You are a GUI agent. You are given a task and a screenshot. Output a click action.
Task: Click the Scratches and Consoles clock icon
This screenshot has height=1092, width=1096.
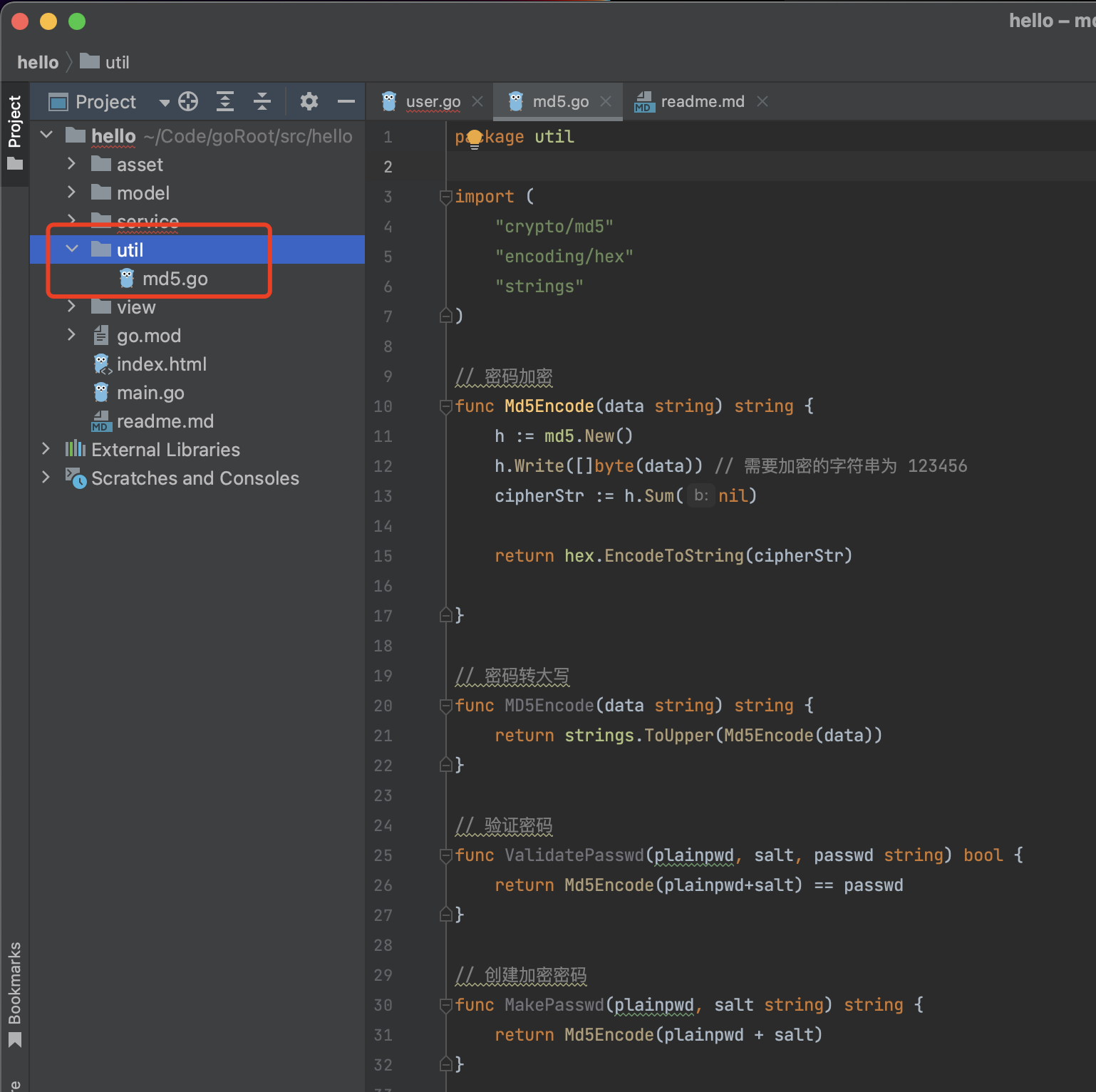click(76, 478)
